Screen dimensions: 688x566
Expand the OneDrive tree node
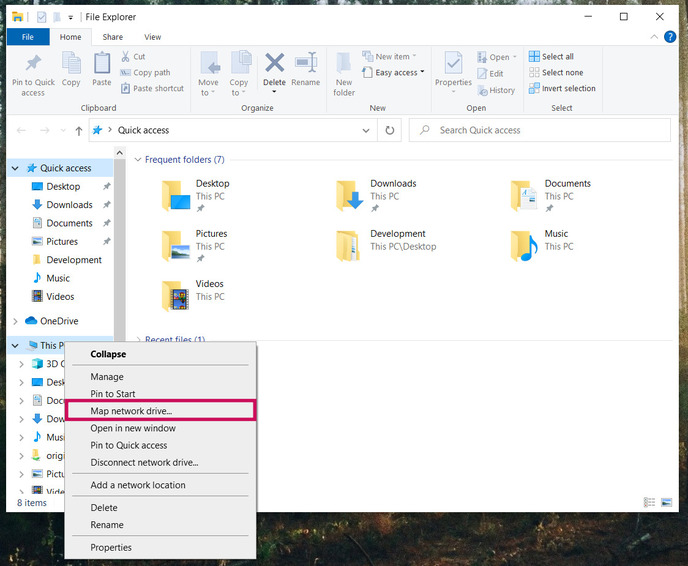[x=15, y=321]
